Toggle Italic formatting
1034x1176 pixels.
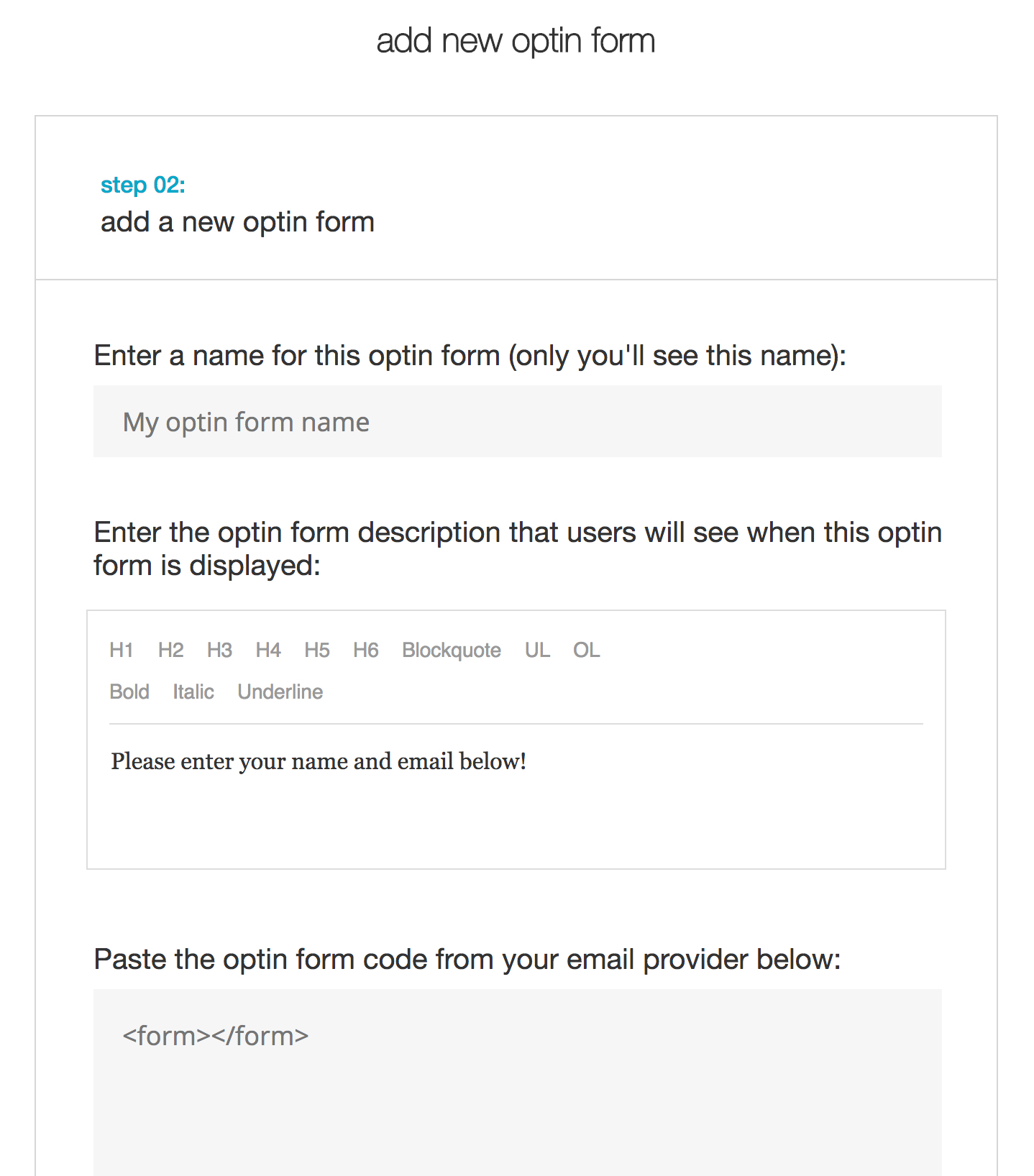click(x=193, y=692)
